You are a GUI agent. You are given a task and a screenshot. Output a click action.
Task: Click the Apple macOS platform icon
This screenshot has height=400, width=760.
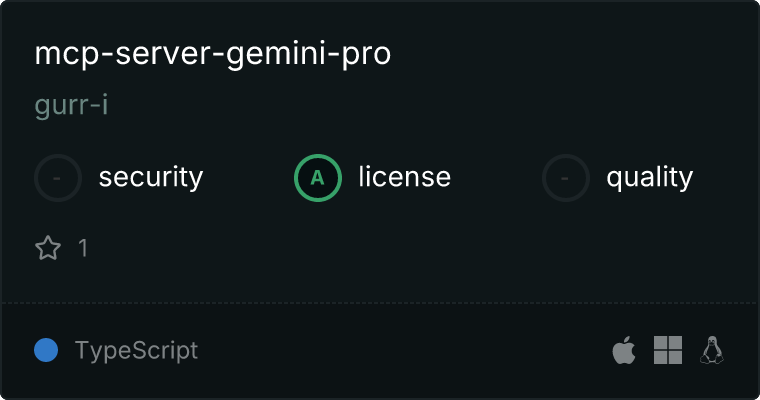pos(624,350)
